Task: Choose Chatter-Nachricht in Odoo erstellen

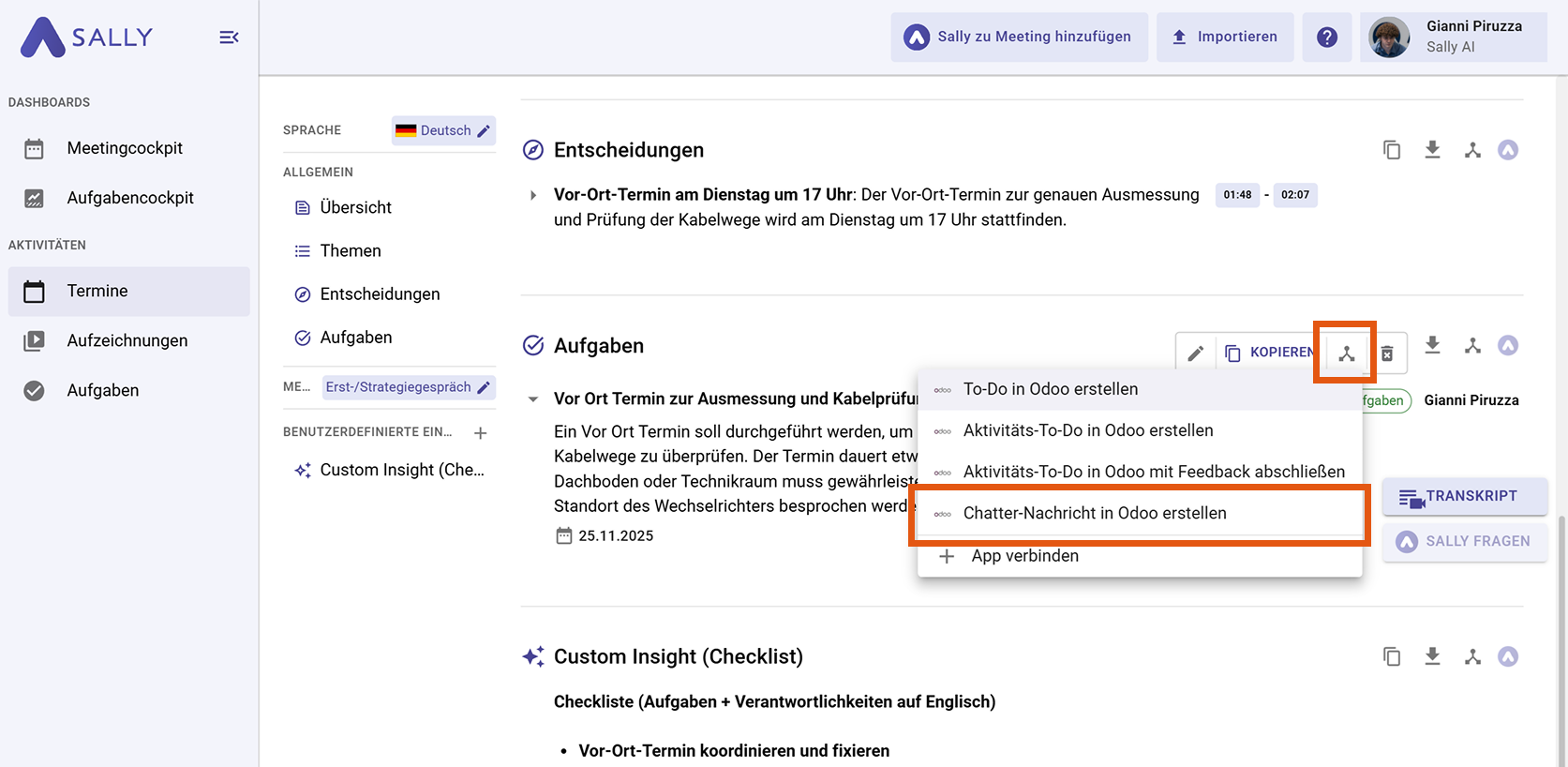Action: coord(1094,513)
